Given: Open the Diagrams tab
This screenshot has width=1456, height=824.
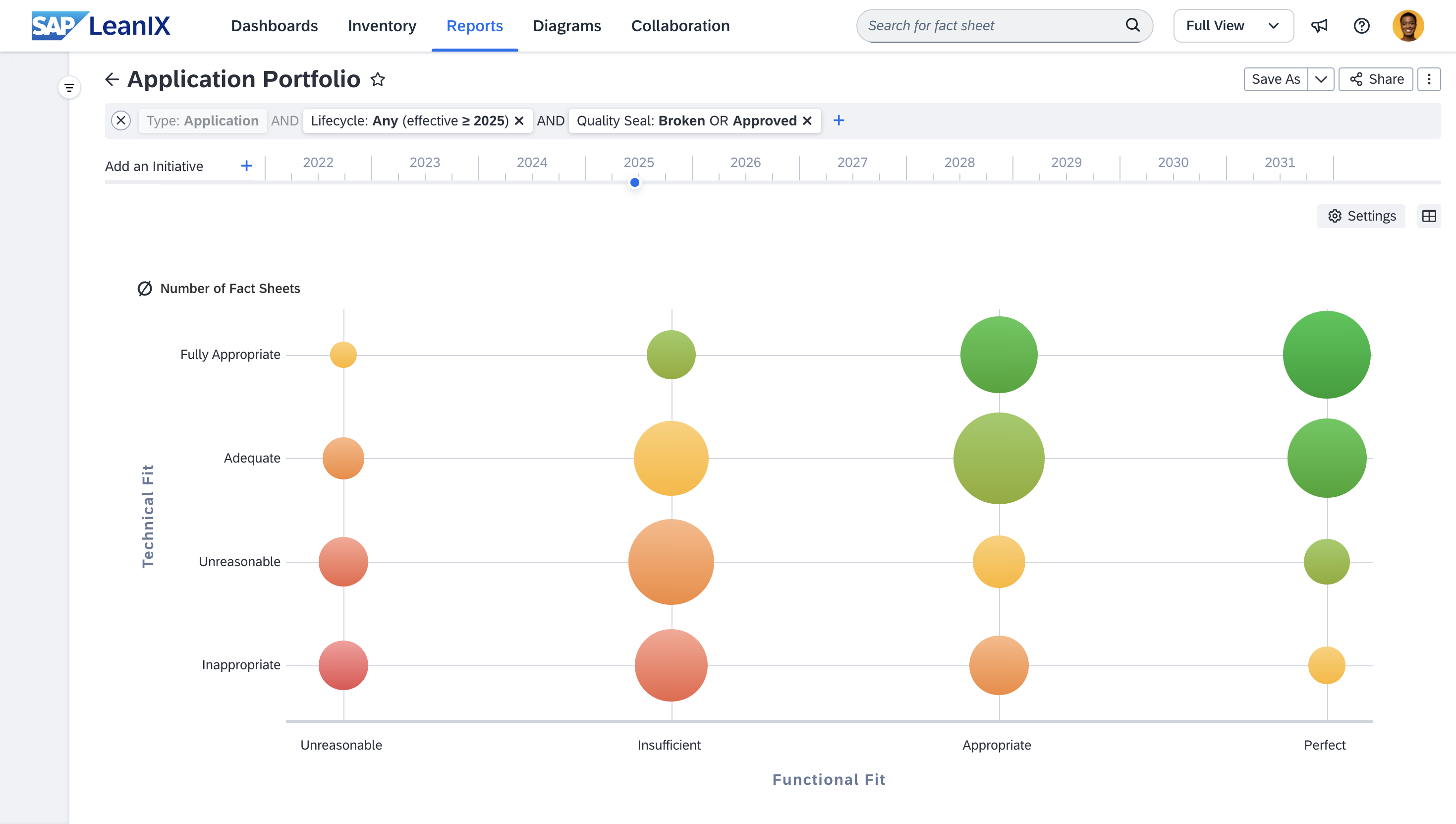Looking at the screenshot, I should tap(567, 25).
